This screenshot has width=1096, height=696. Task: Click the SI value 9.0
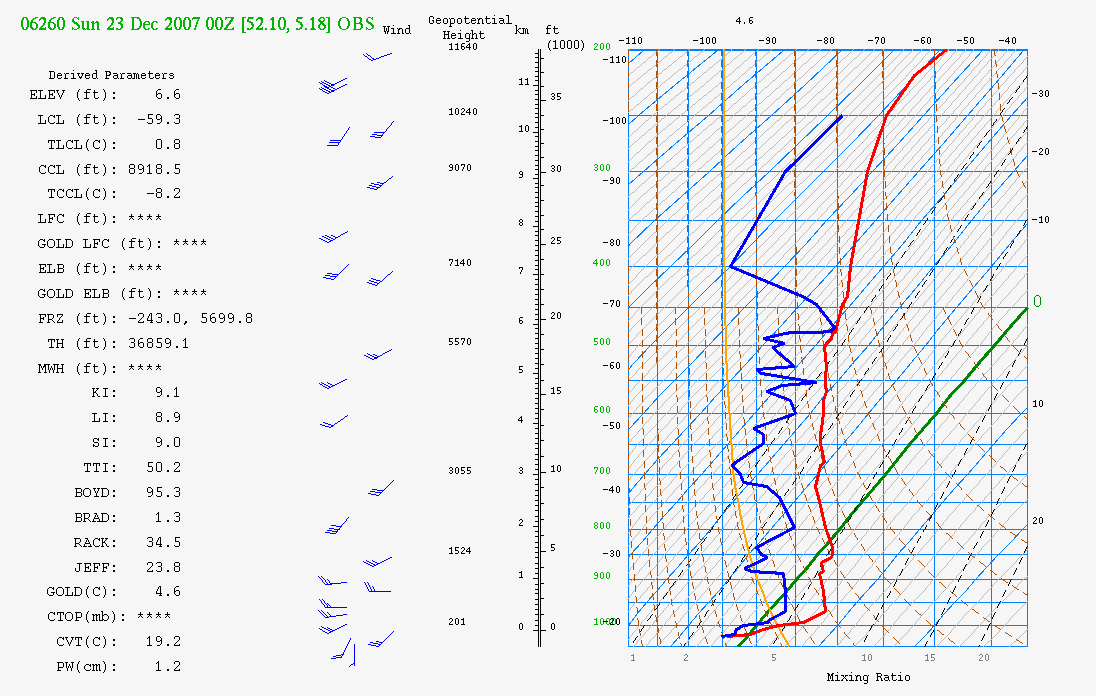click(x=168, y=443)
